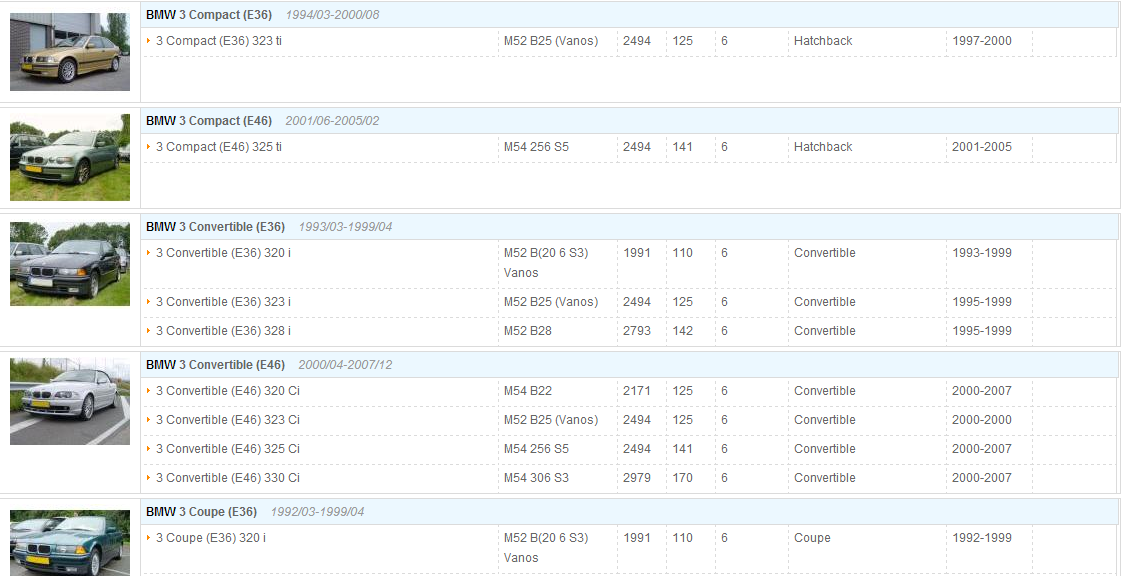
Task: Open the 3 Convertible (E46) 325 Ci link
Action: point(227,449)
